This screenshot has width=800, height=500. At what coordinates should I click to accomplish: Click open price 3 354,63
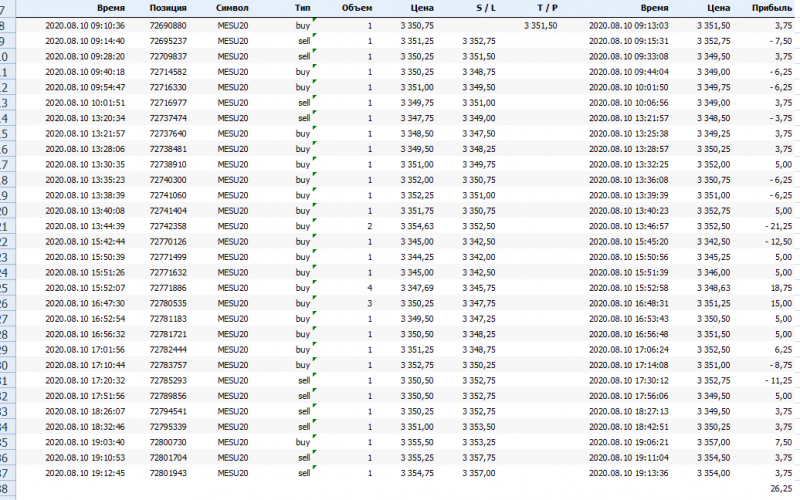click(x=417, y=226)
